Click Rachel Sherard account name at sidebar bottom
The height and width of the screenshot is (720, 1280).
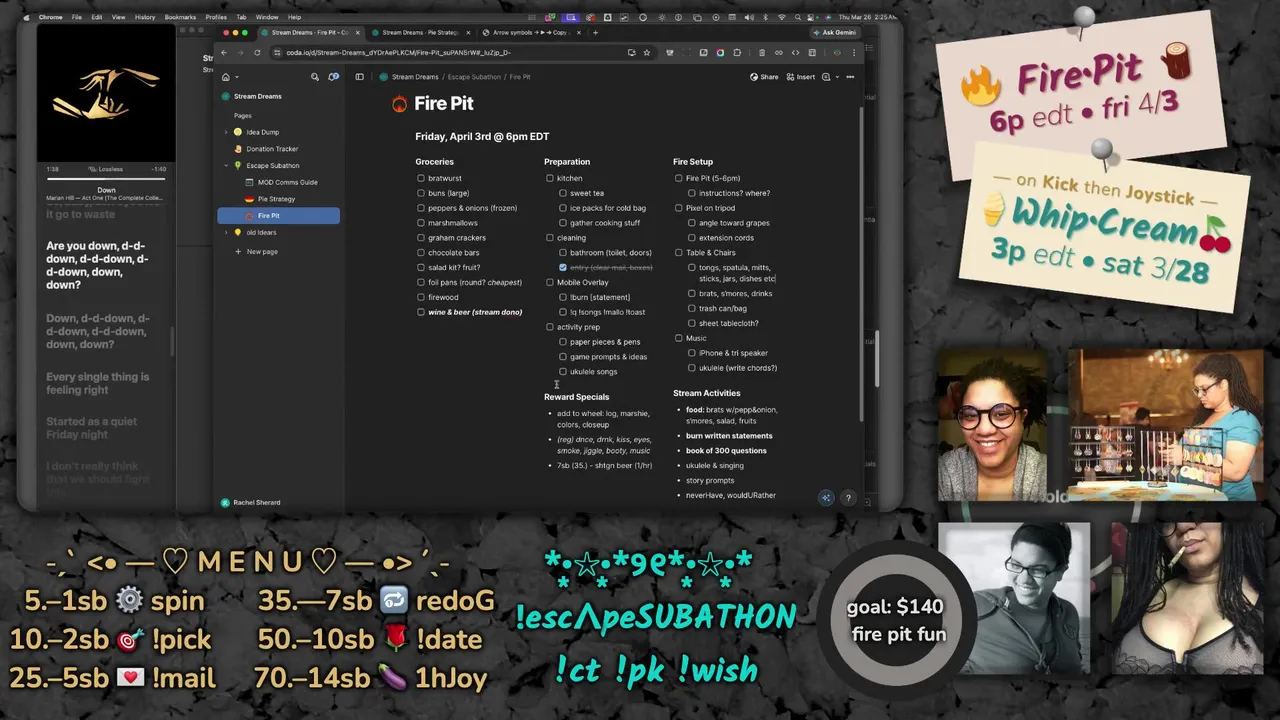tap(256, 502)
